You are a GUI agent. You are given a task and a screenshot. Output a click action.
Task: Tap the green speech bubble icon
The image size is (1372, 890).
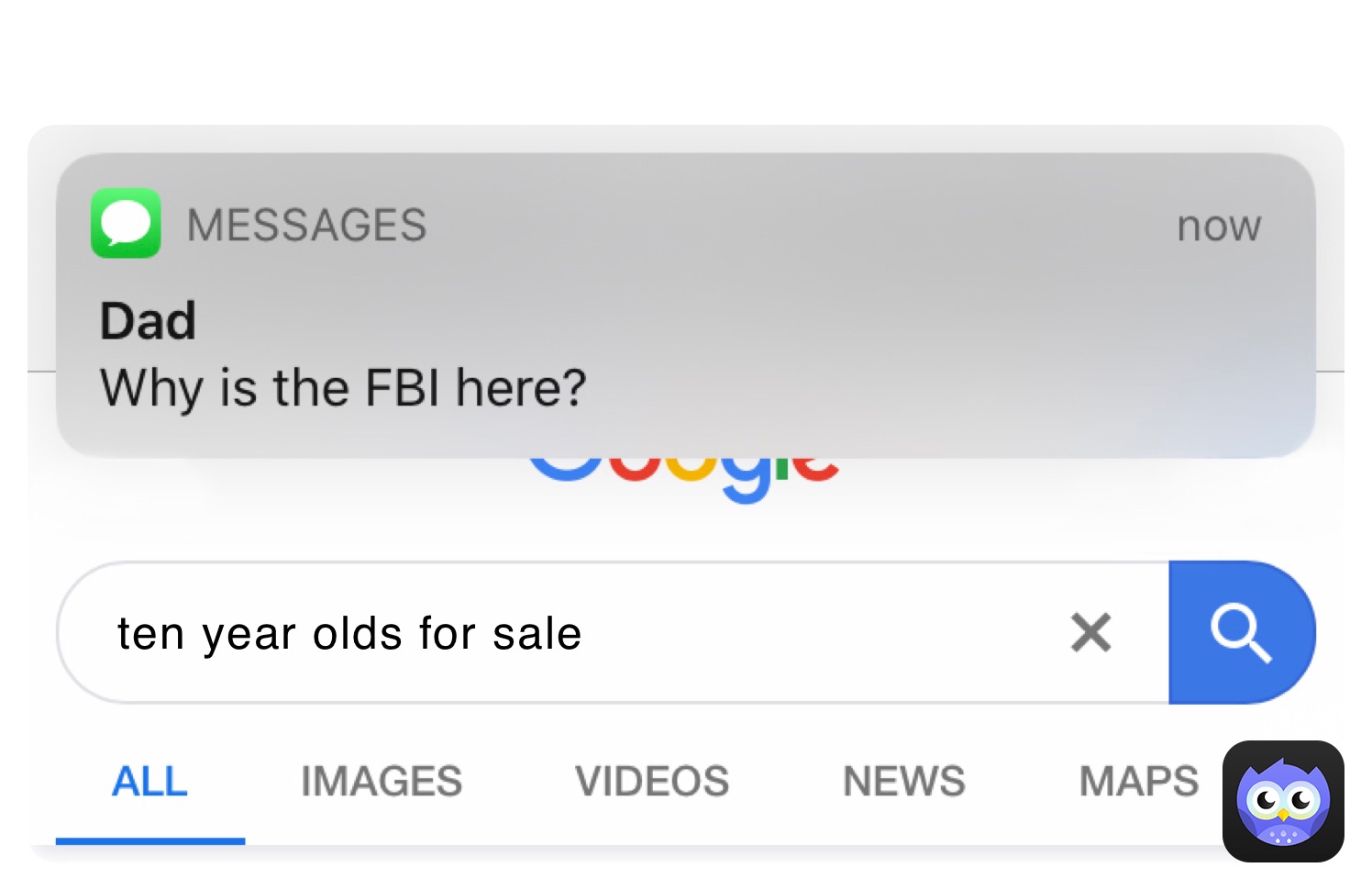126,223
